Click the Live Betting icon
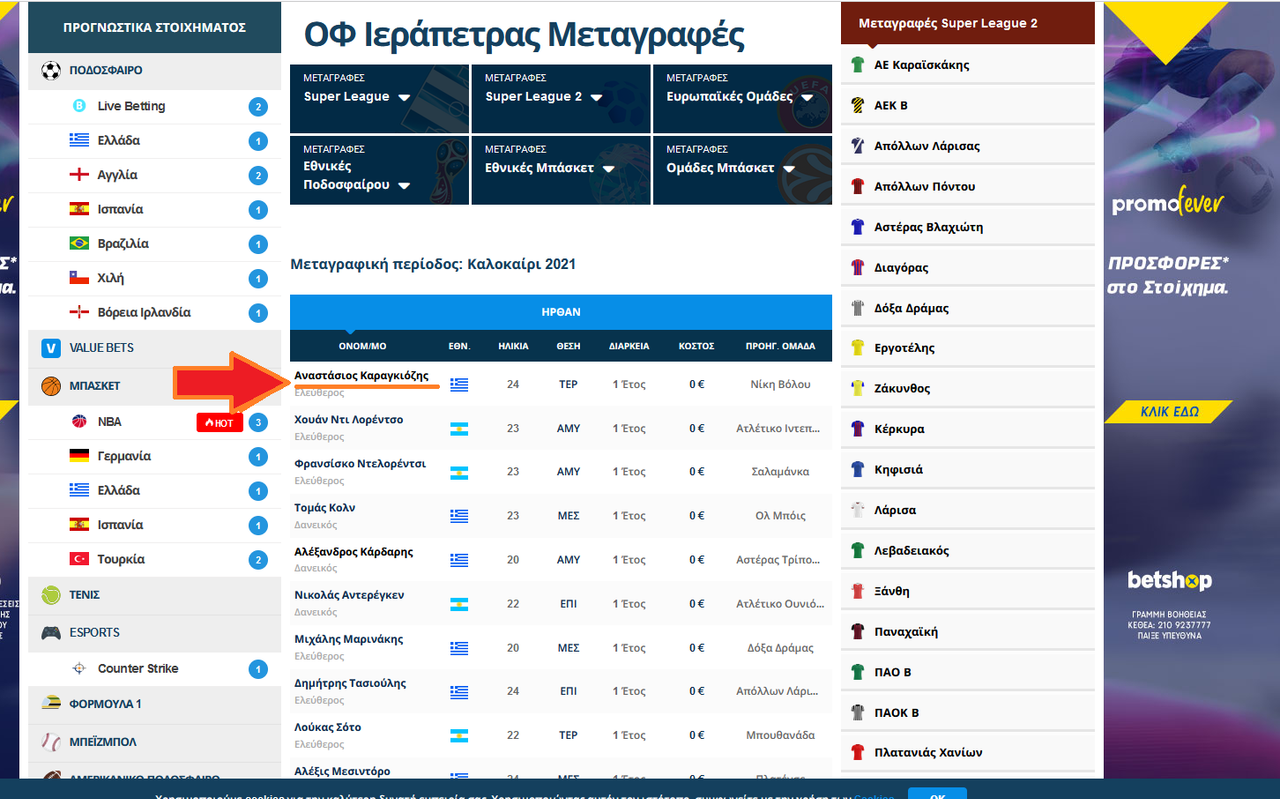This screenshot has width=1280, height=799. pos(79,106)
